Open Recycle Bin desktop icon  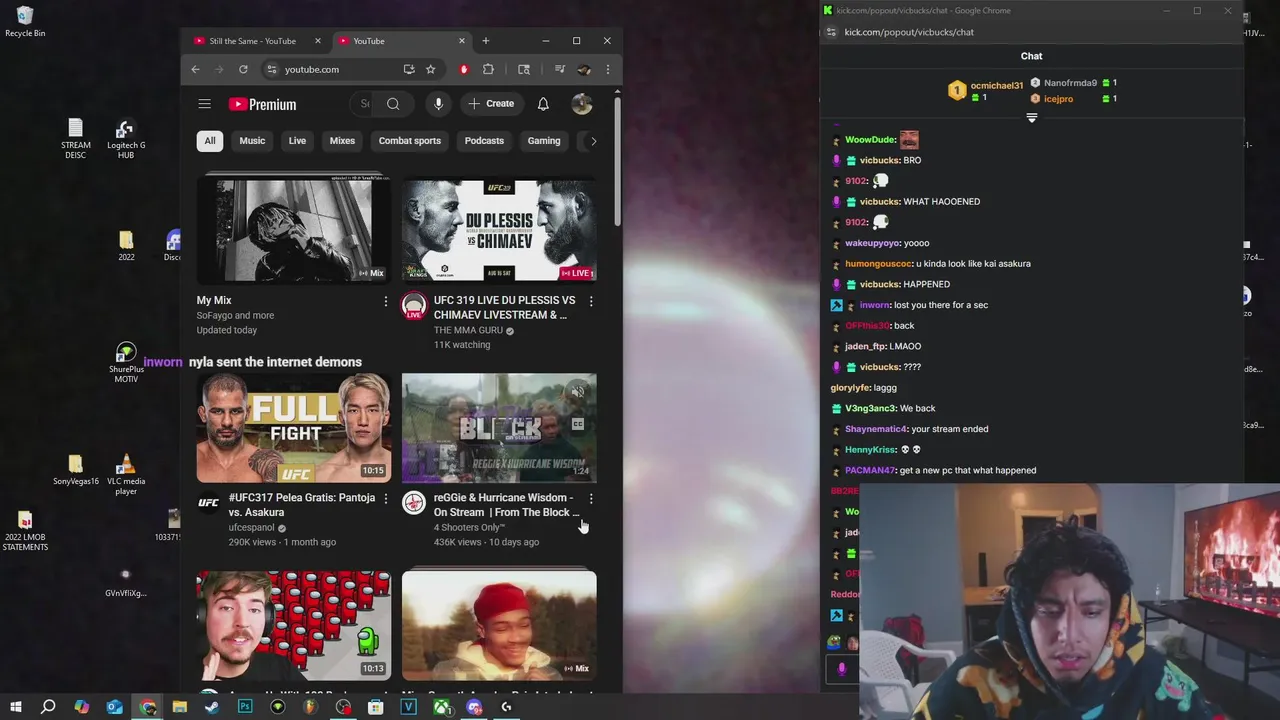(x=25, y=22)
